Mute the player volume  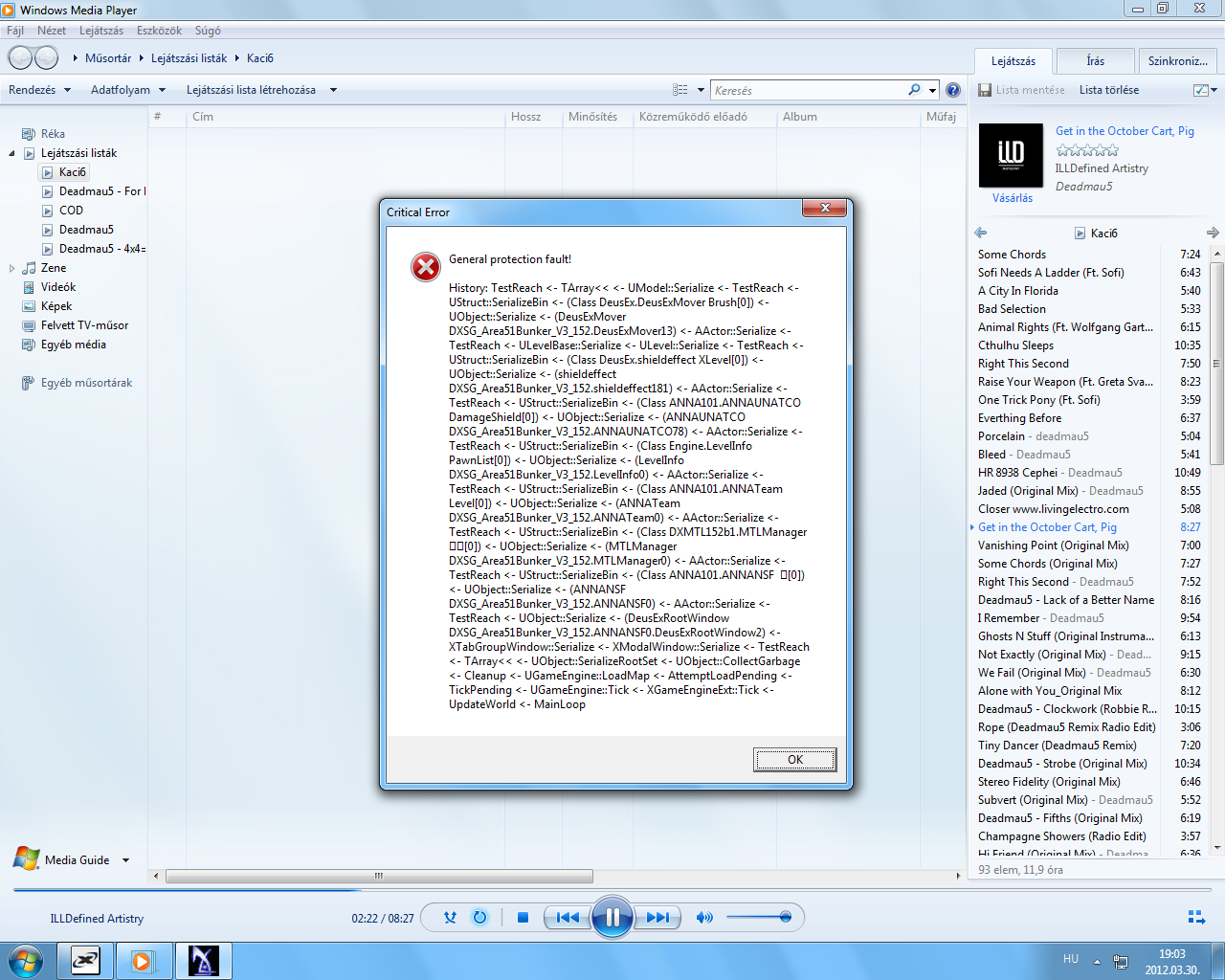(x=704, y=917)
